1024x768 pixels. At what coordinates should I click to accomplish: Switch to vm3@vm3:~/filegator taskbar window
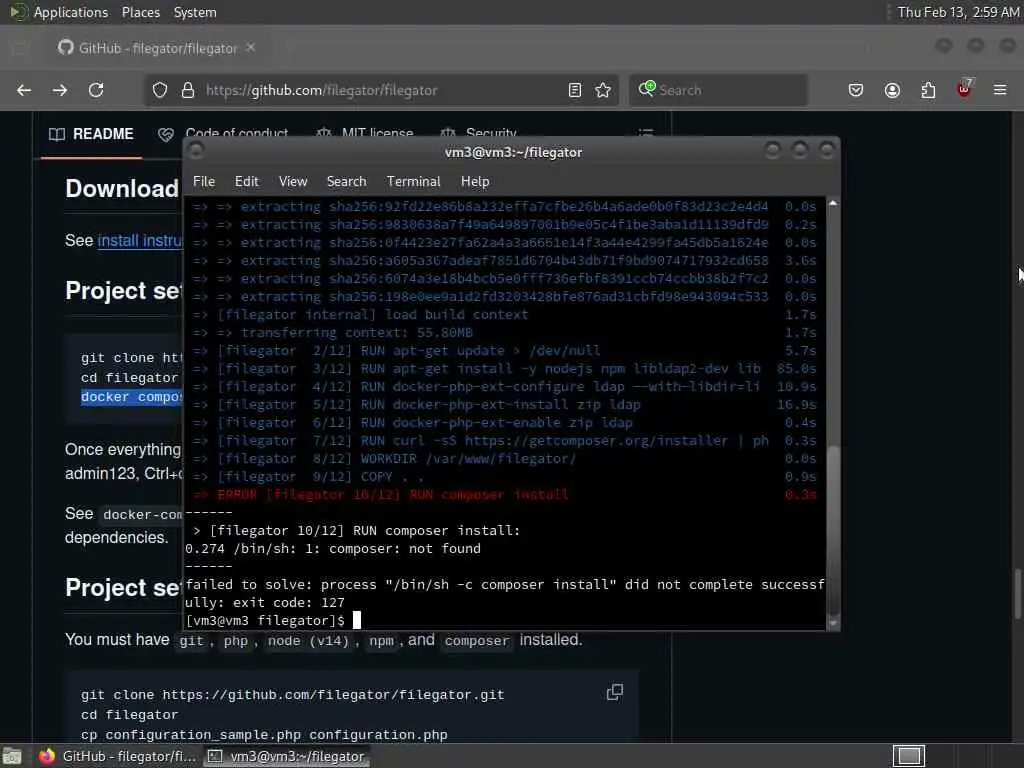click(x=286, y=756)
